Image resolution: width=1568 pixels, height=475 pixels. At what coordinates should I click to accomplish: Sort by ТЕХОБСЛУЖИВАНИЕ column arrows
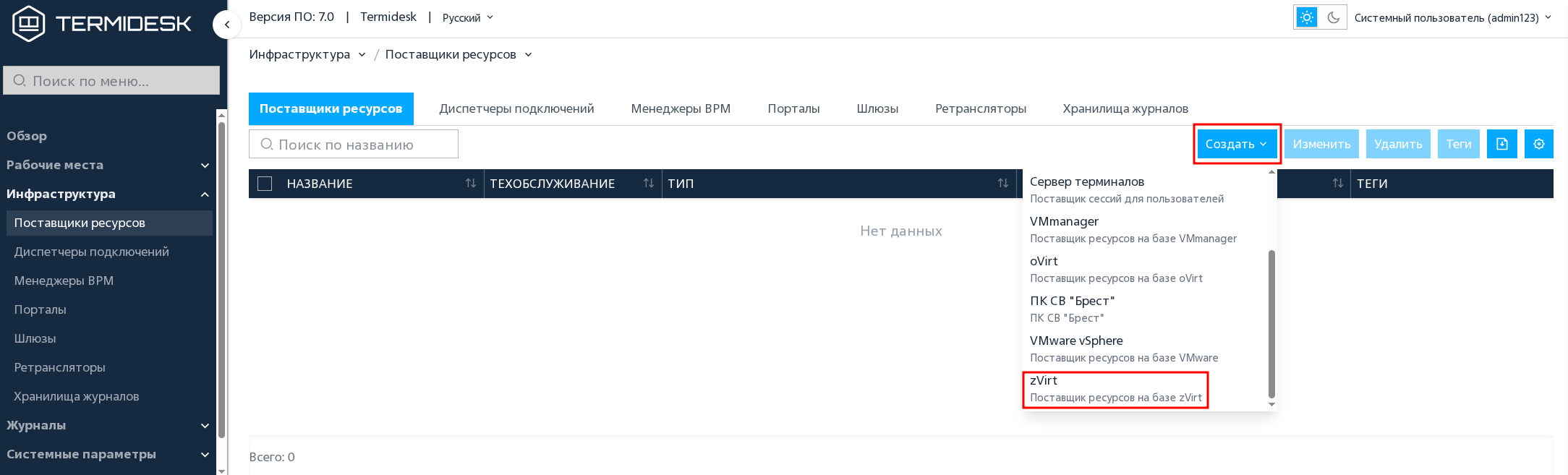[x=649, y=184]
